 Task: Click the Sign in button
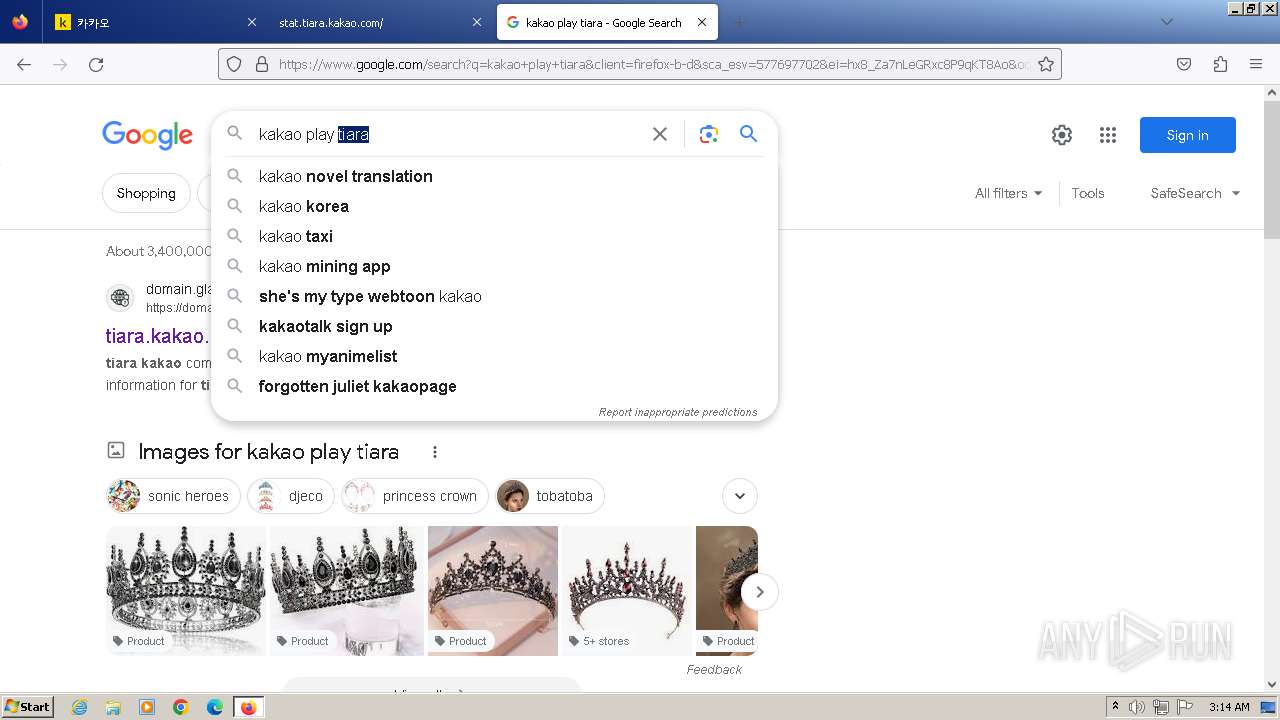(x=1187, y=135)
